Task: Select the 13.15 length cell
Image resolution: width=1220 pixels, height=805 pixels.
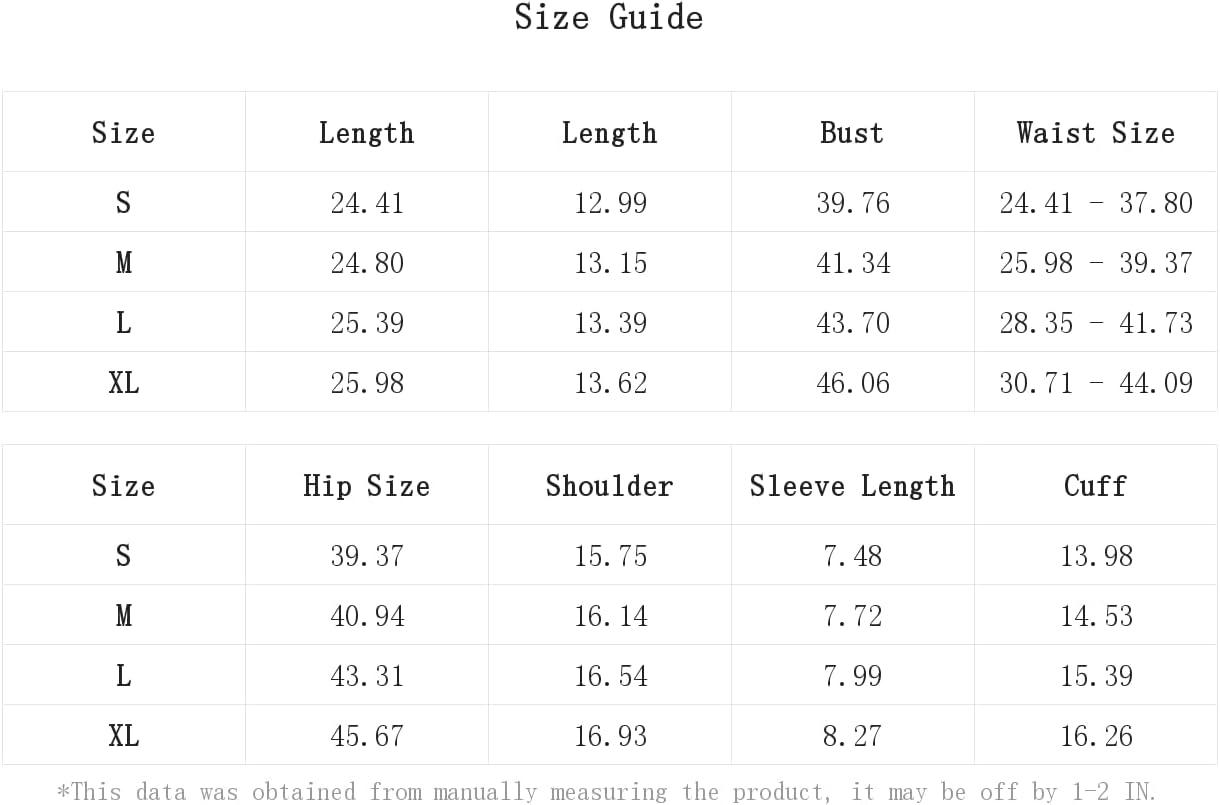Action: coord(610,263)
